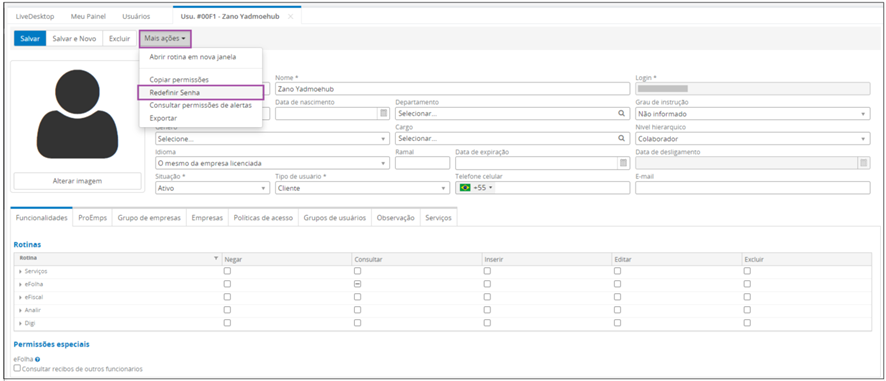The image size is (886, 381).
Task: Open the Nível hierarquico dropdown
Action: [x=753, y=138]
